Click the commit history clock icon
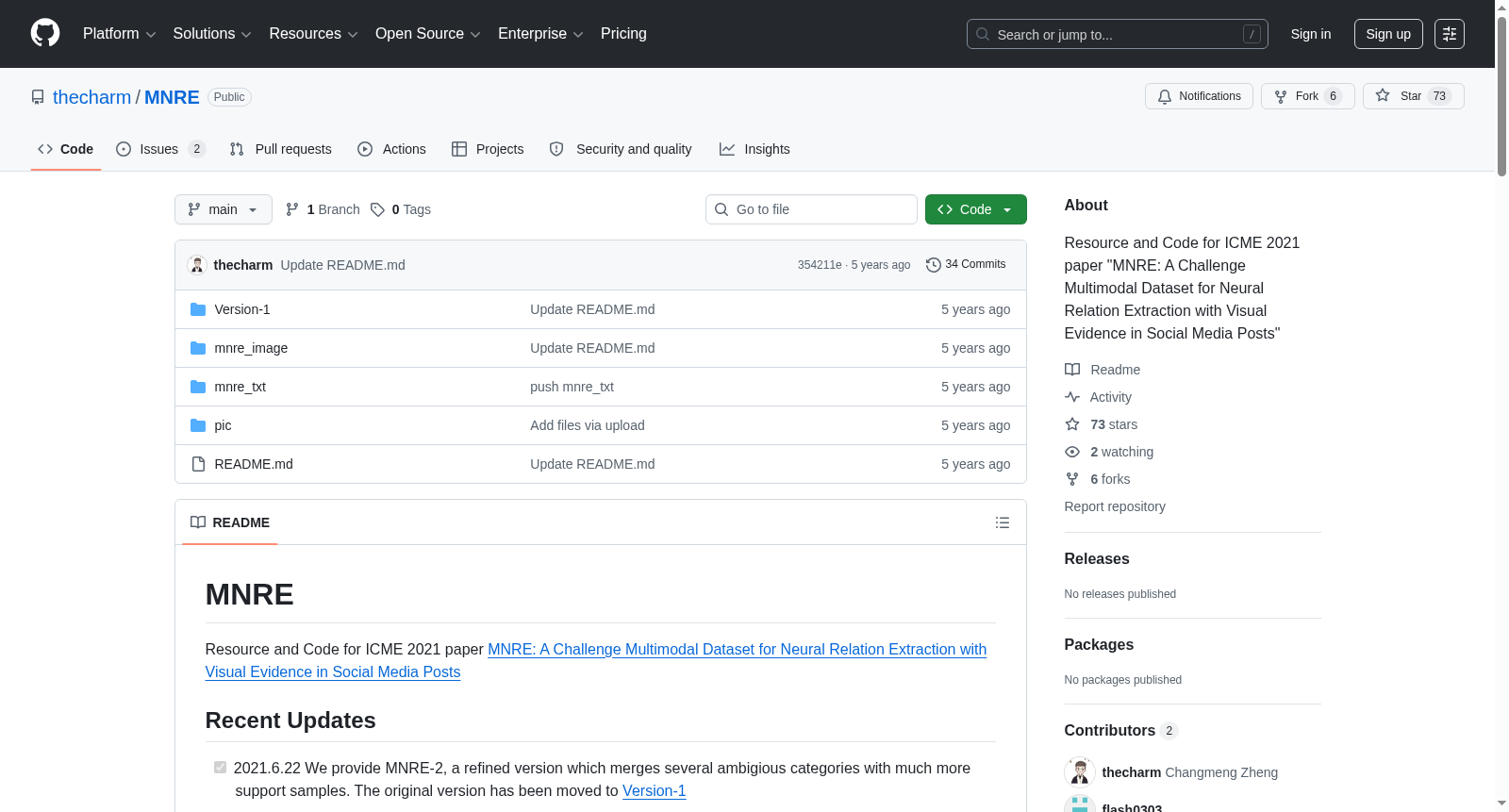Screen dimensions: 1509x812 point(934,265)
